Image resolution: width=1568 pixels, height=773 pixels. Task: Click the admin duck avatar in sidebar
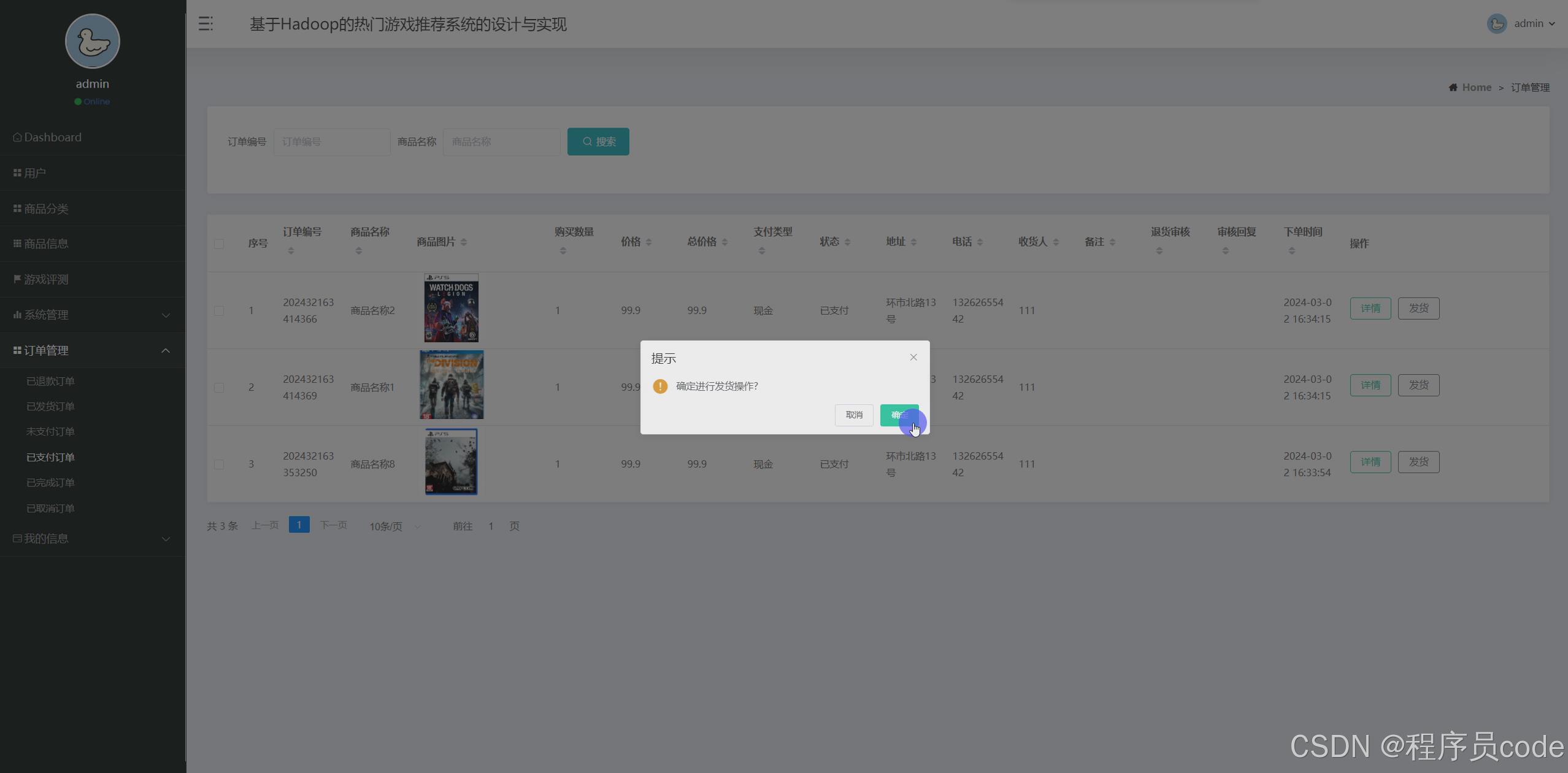point(93,42)
